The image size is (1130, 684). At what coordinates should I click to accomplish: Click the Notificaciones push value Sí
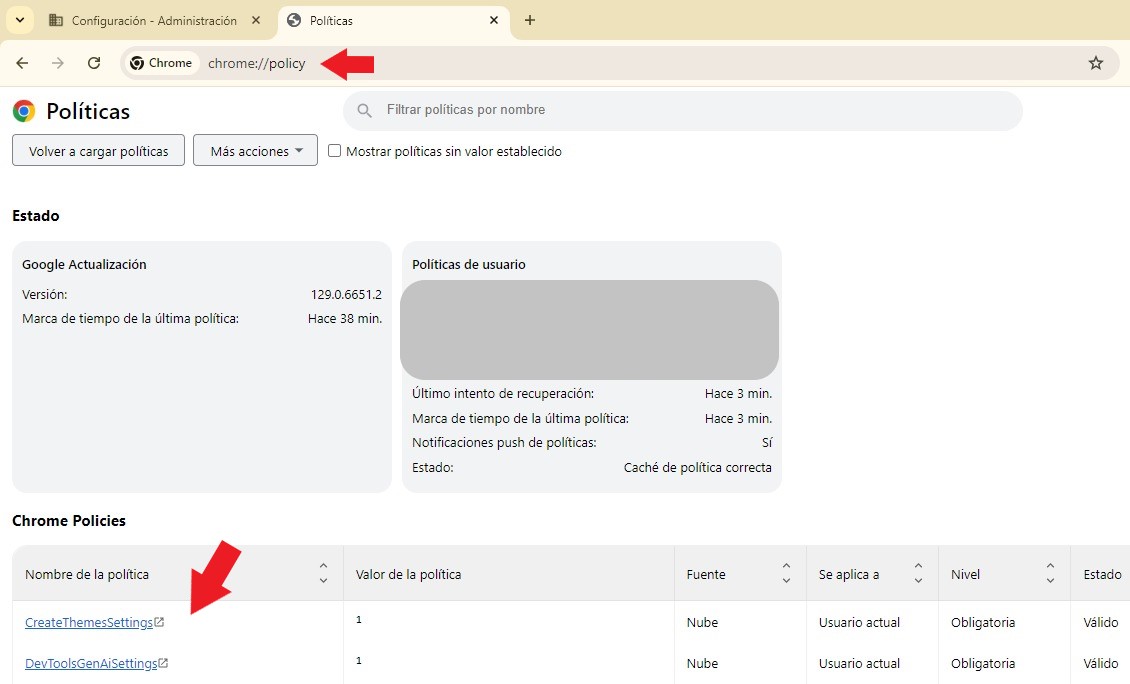(767, 443)
